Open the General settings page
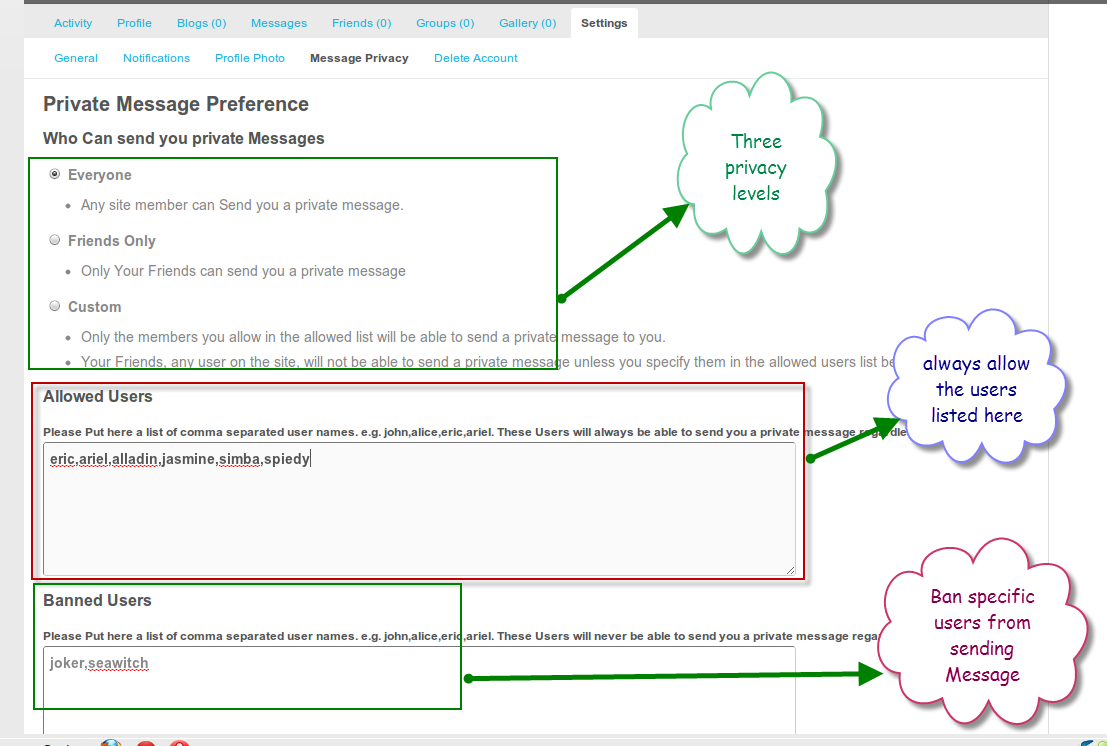This screenshot has height=746, width=1108. click(x=76, y=58)
